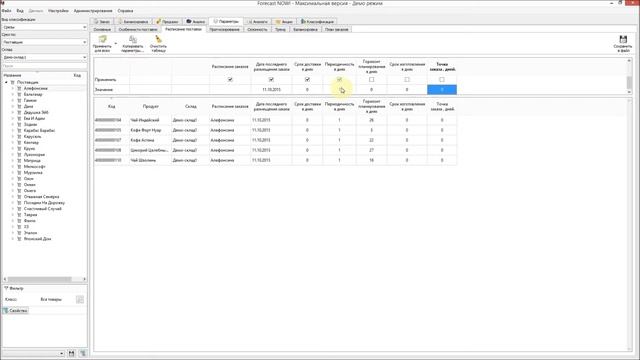Switch to the План заказов sub-tab
Image resolution: width=640 pixels, height=360 pixels.
tap(337, 29)
